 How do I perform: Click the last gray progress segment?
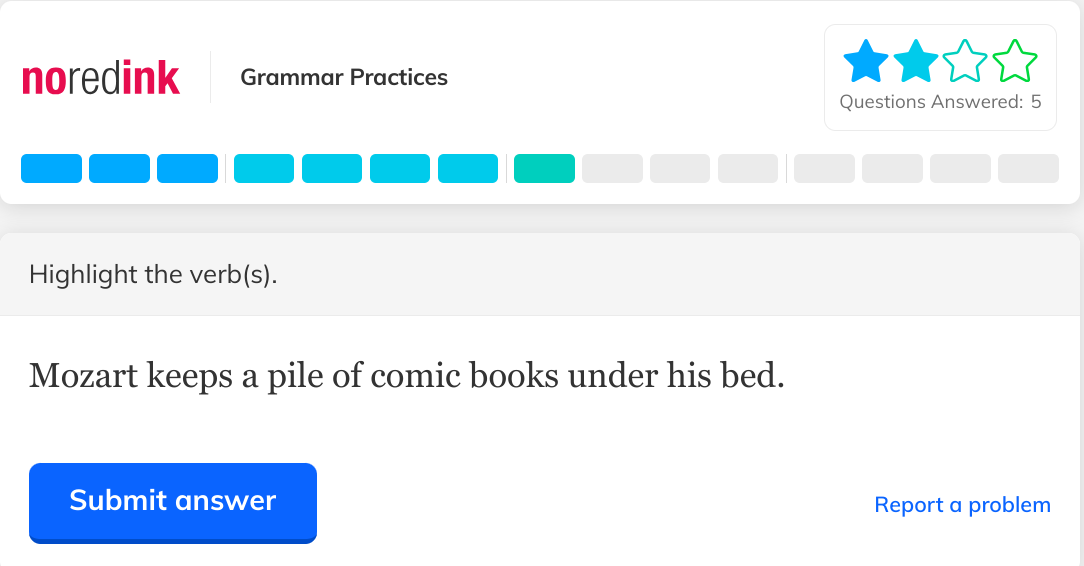click(x=1028, y=169)
